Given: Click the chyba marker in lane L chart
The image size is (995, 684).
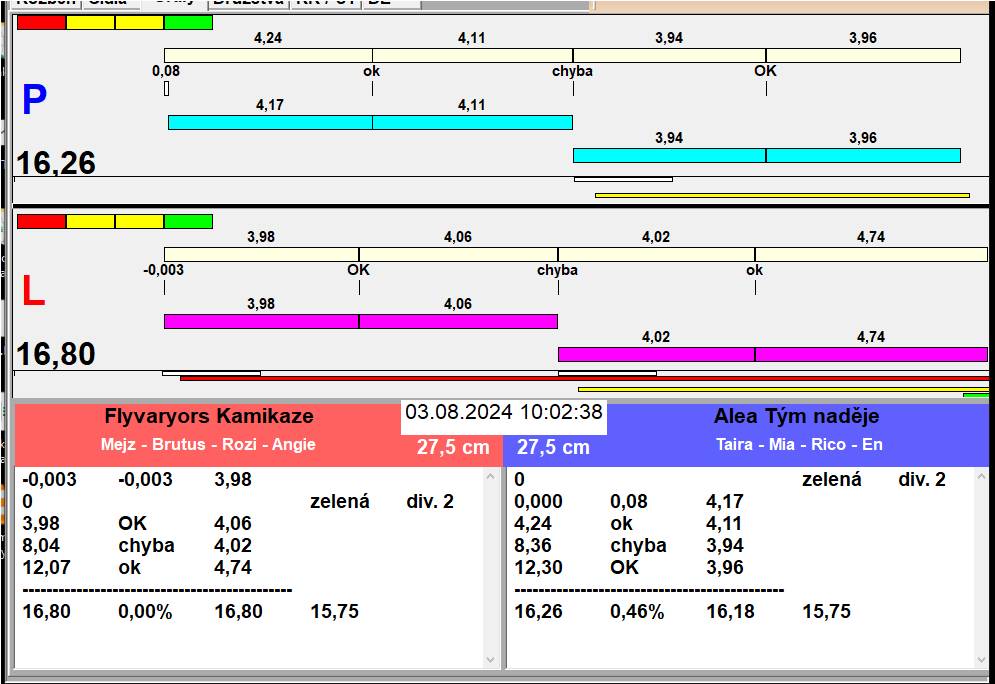Looking at the screenshot, I should 557,270.
